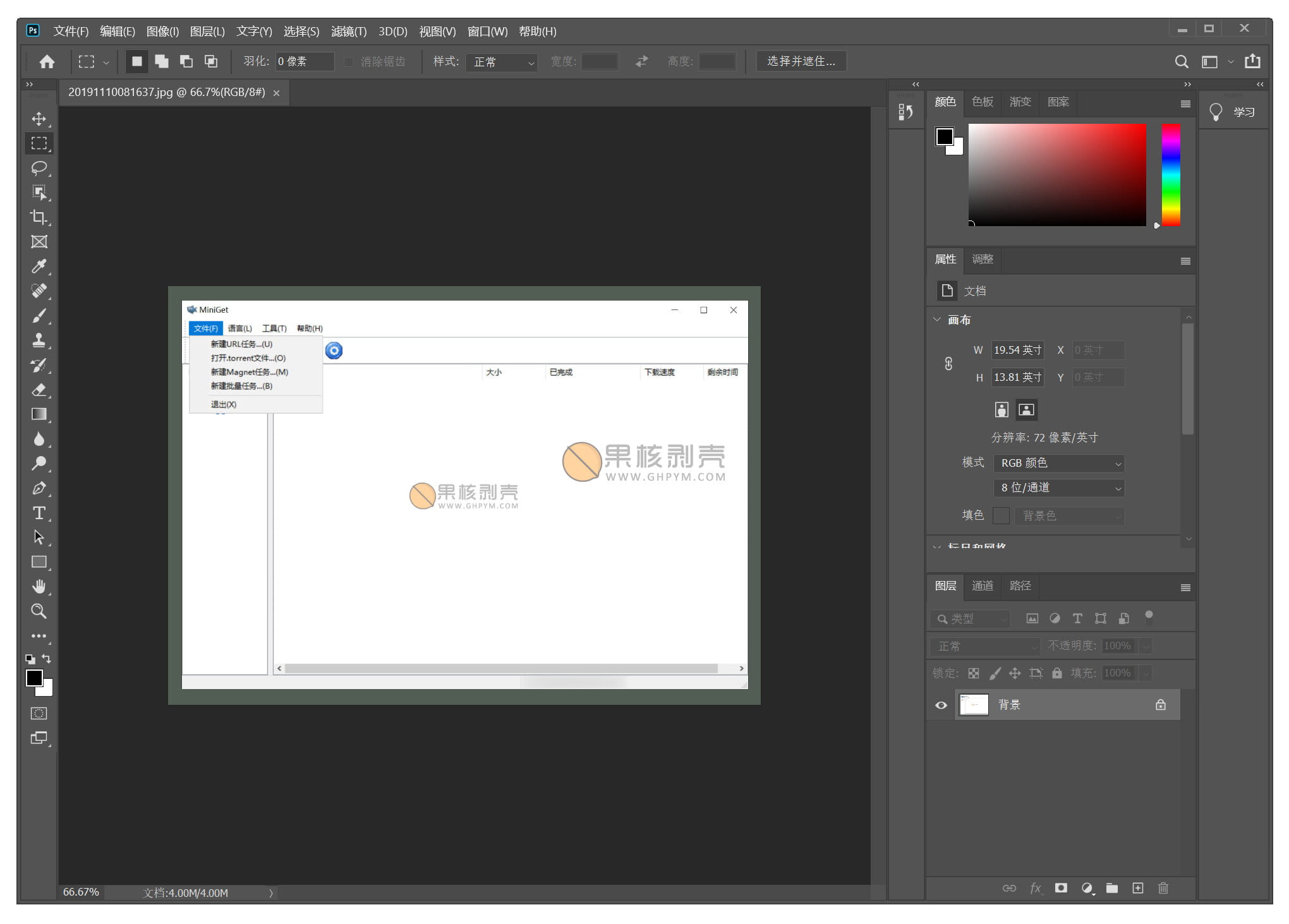Viewport: 1289px width, 924px height.
Task: Click the 选择并遮住 button
Action: click(801, 61)
